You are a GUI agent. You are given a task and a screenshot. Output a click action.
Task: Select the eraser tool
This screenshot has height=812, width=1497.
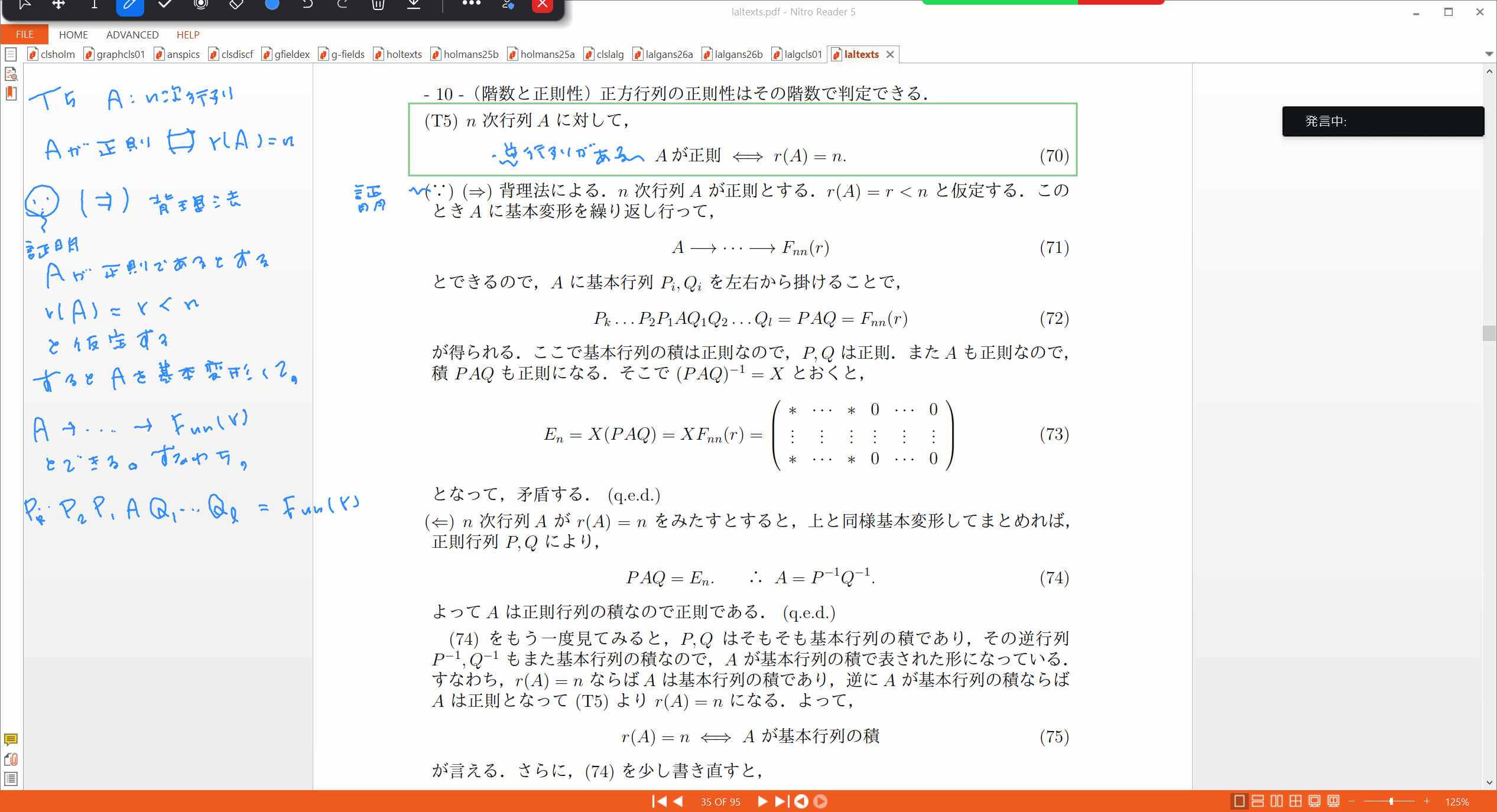236,5
